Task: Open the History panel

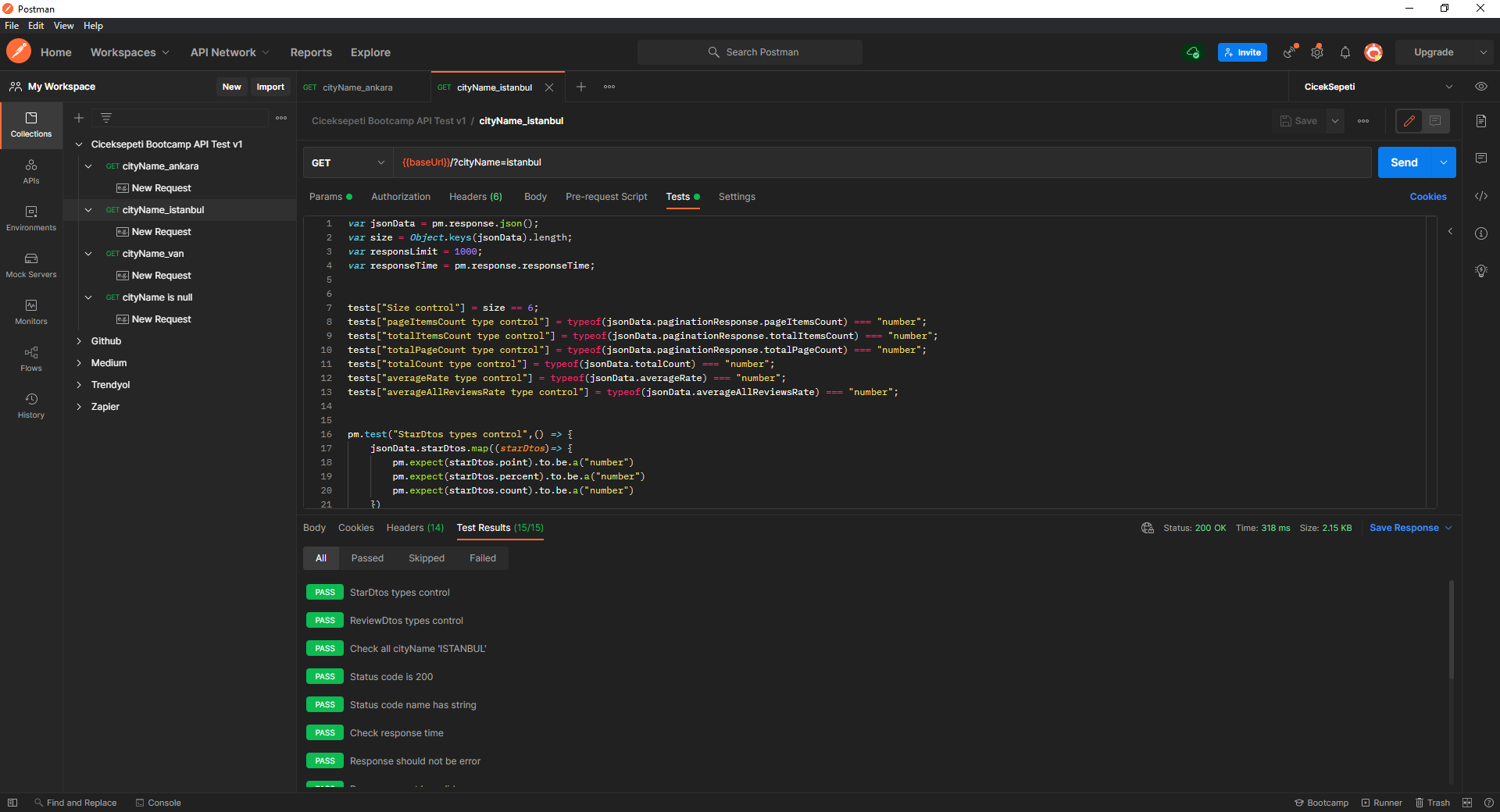Action: (x=30, y=405)
